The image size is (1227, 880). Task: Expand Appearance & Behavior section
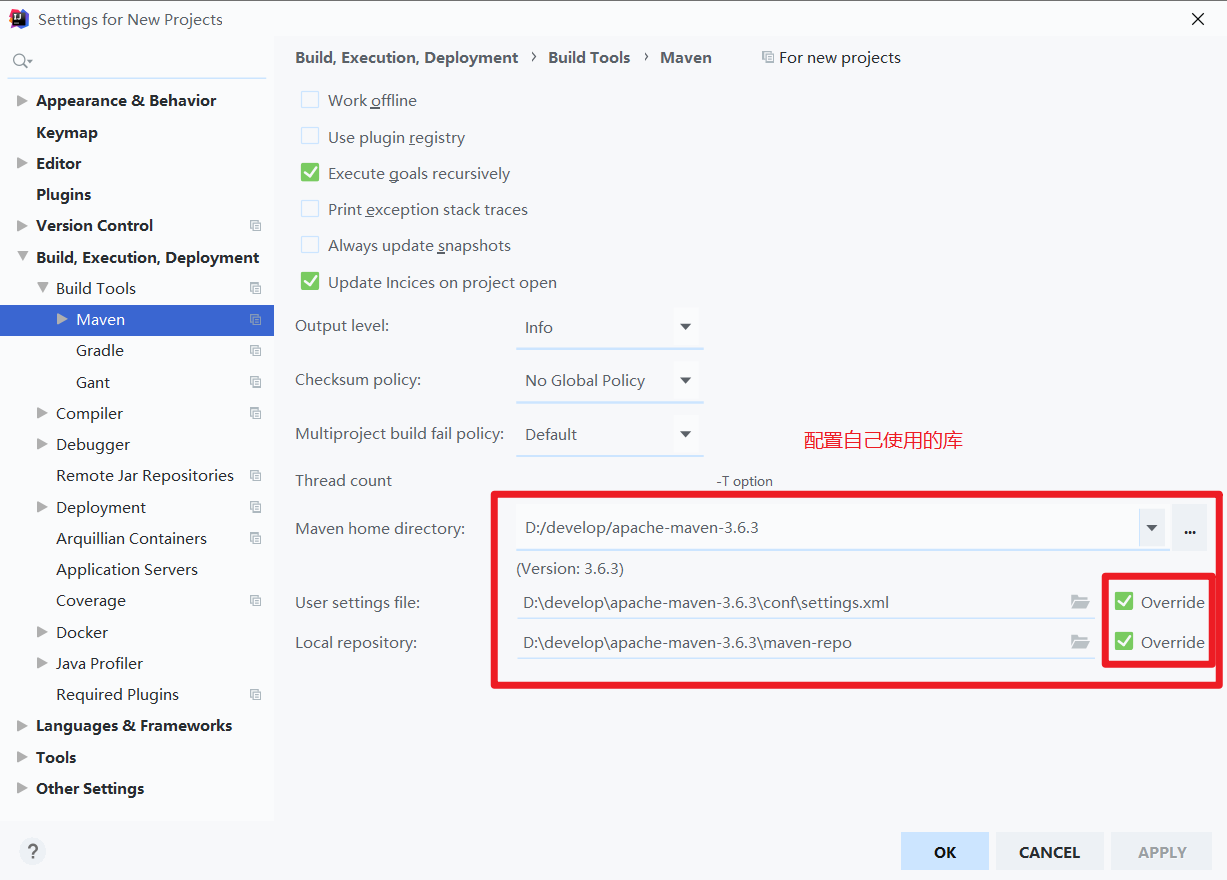click(22, 101)
